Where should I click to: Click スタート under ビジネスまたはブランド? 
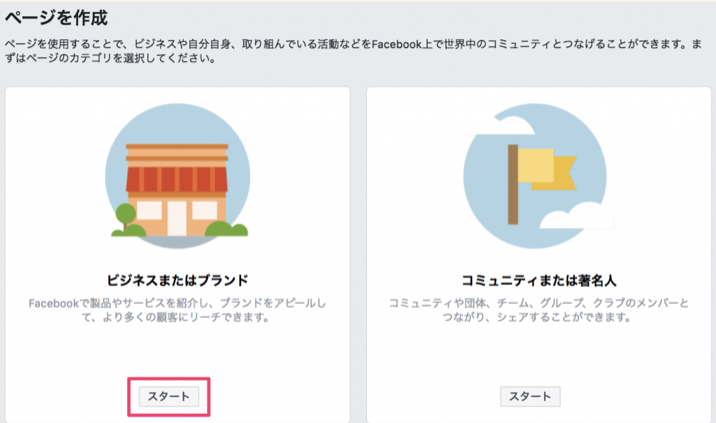point(169,397)
